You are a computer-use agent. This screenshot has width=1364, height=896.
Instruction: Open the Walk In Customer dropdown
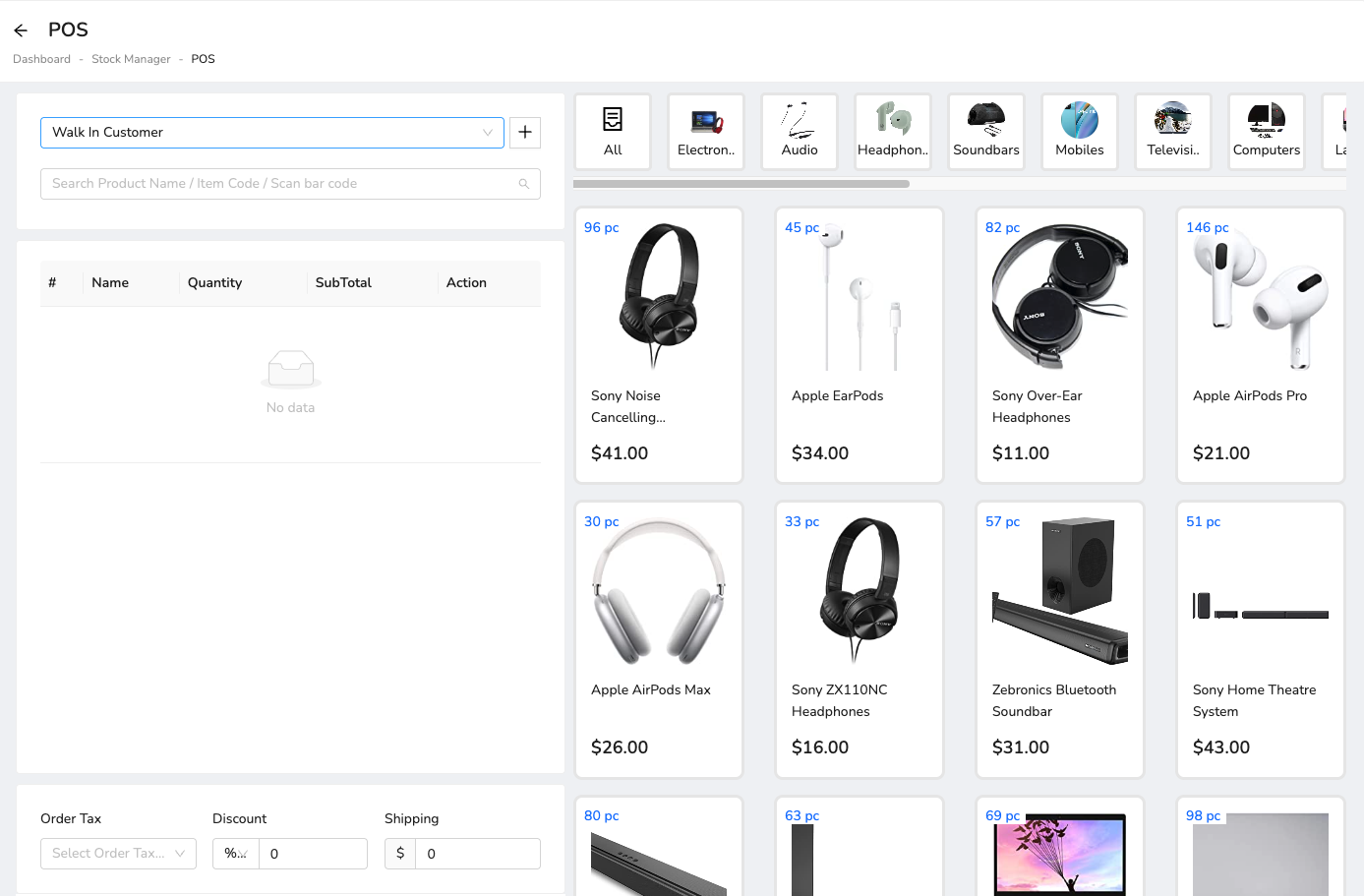coord(272,133)
